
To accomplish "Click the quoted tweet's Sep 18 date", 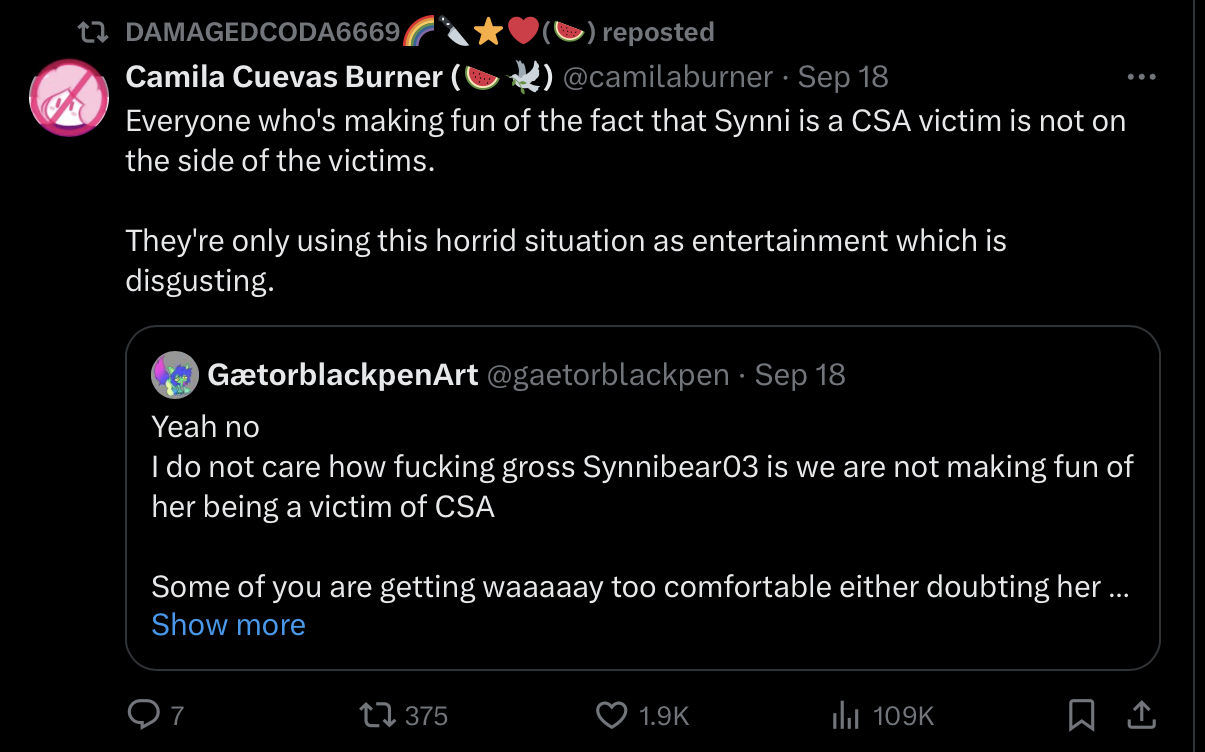I will coord(800,375).
